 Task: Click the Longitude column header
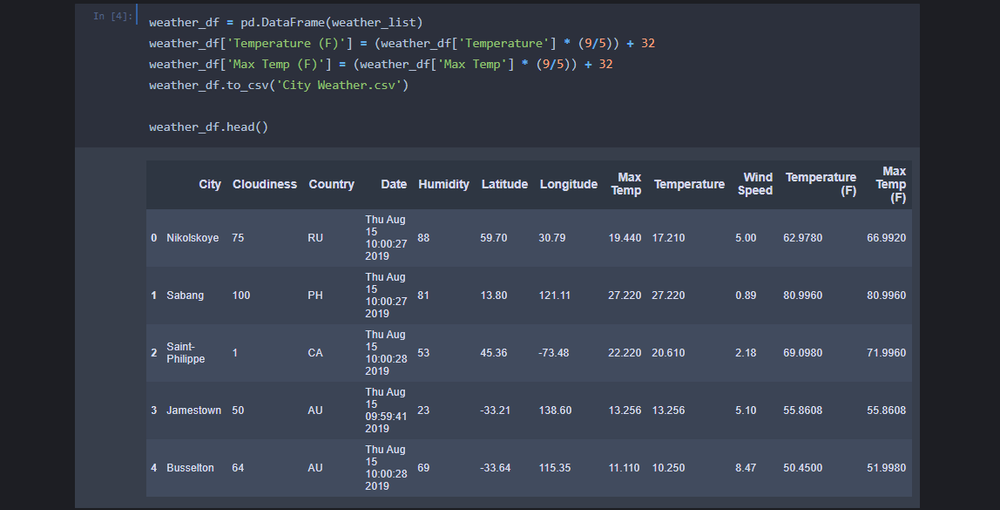point(568,184)
